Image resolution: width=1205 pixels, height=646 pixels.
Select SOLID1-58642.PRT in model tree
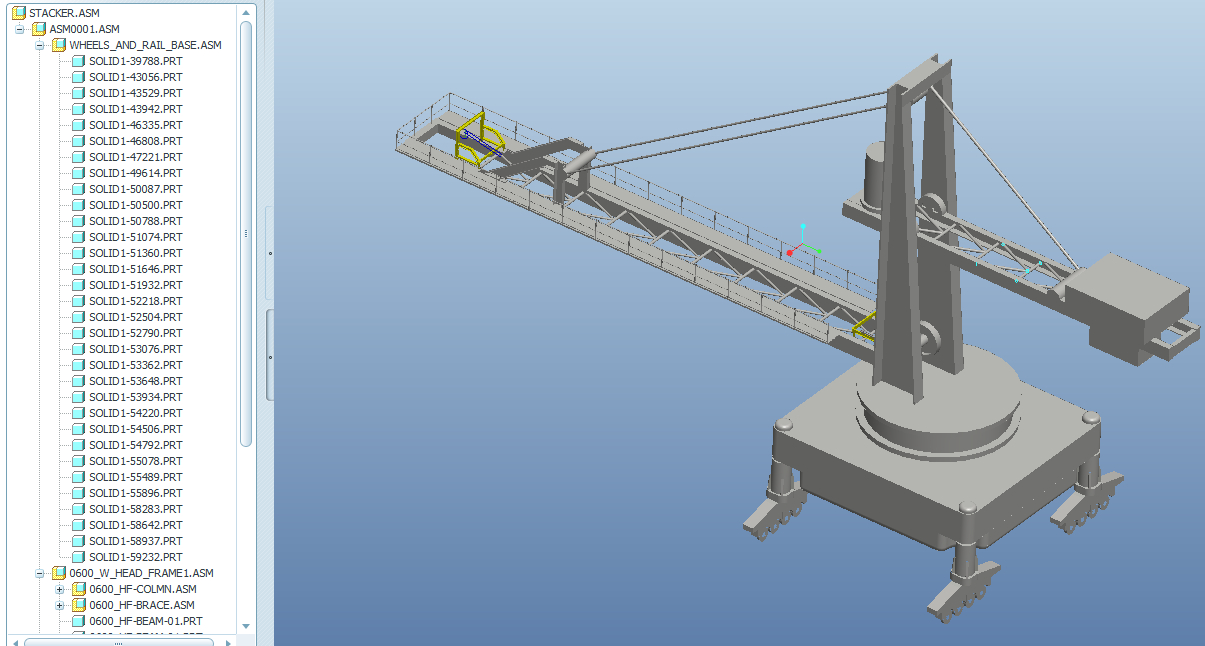[136, 525]
